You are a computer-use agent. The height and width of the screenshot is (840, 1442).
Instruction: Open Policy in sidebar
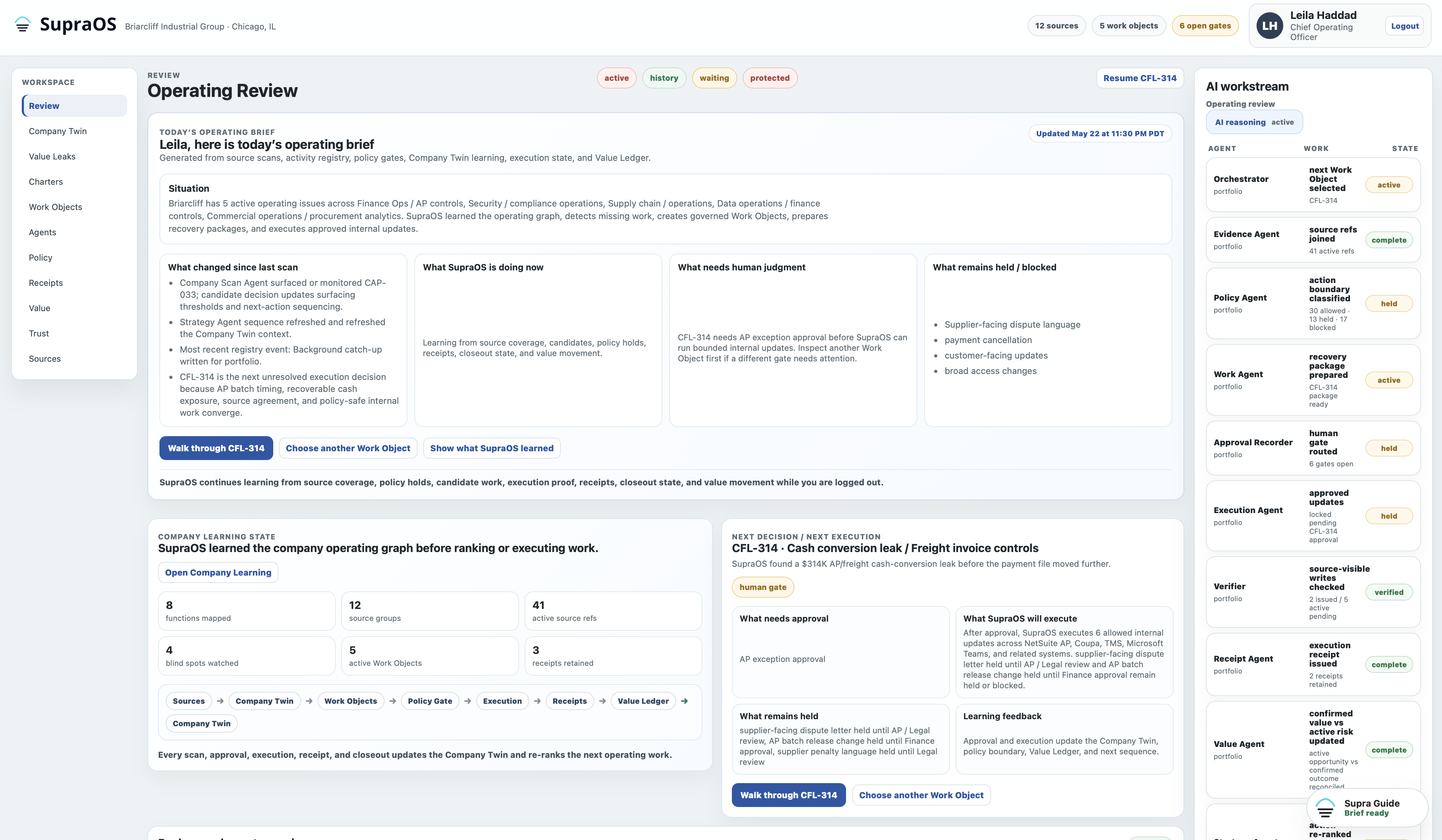[74, 257]
